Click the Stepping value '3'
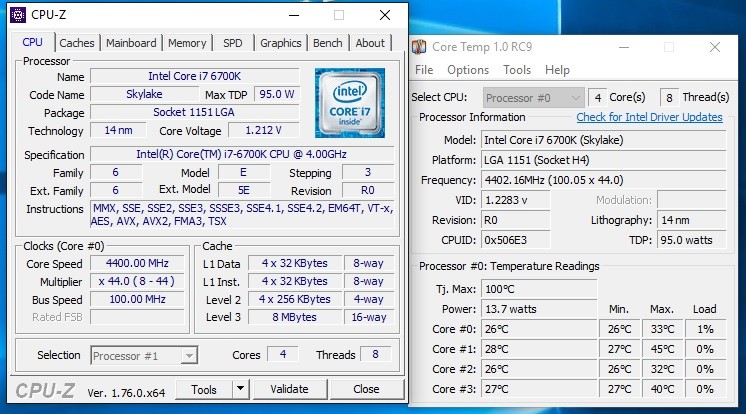The height and width of the screenshot is (414, 746). coord(368,172)
